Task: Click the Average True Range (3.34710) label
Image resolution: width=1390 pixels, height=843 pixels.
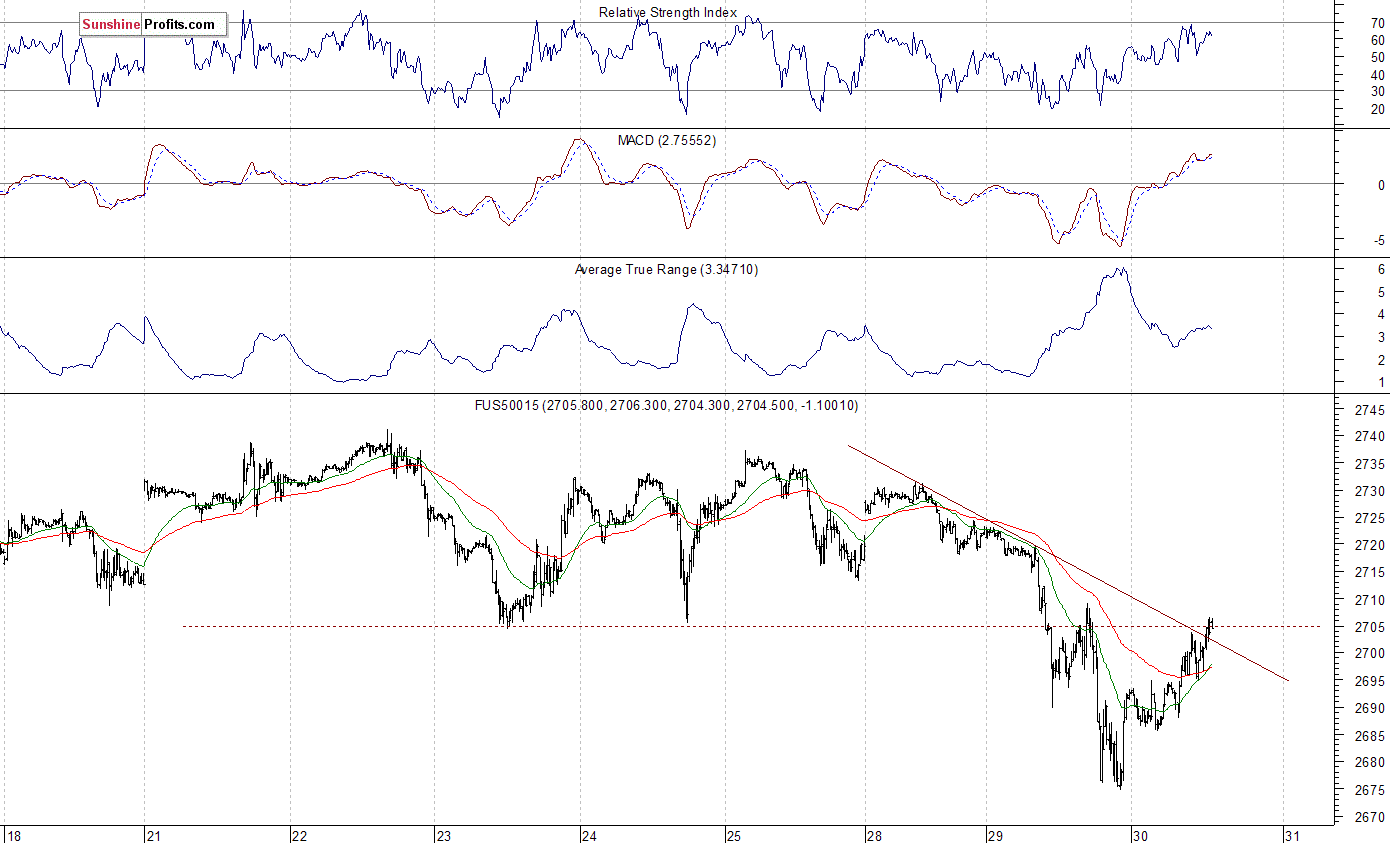Action: point(666,270)
